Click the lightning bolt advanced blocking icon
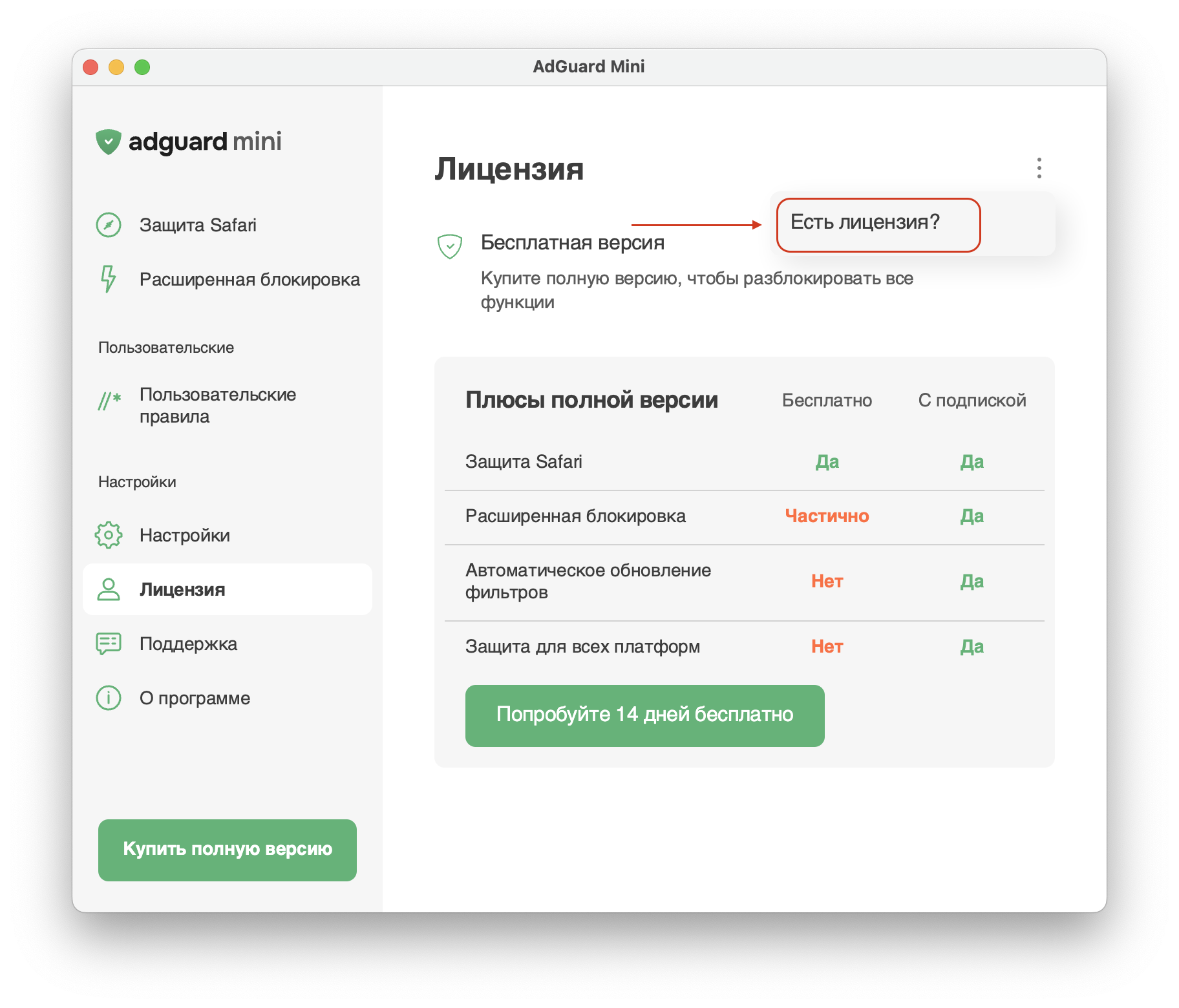 pos(109,279)
